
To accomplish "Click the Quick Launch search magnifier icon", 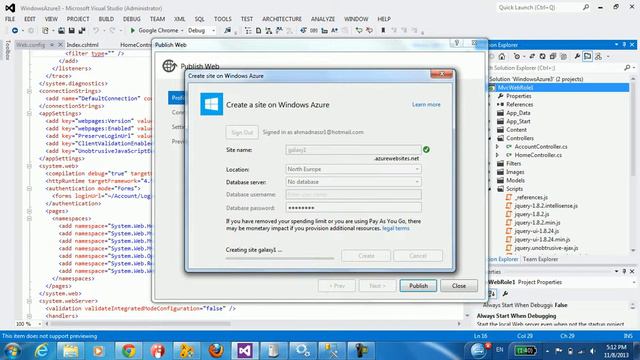I will (586, 7).
